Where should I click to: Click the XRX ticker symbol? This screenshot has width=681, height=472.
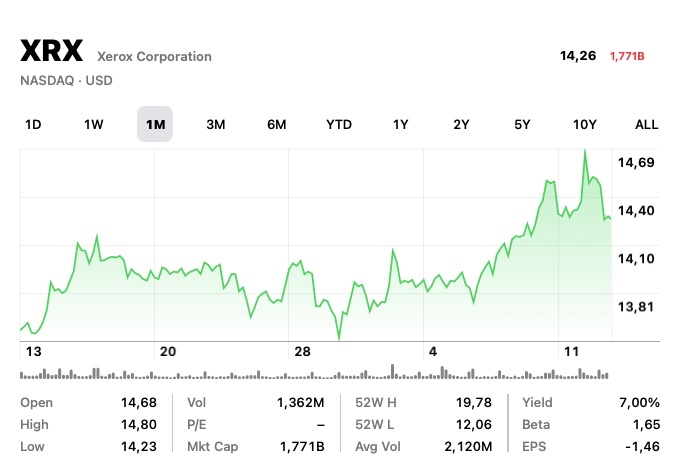(52, 51)
